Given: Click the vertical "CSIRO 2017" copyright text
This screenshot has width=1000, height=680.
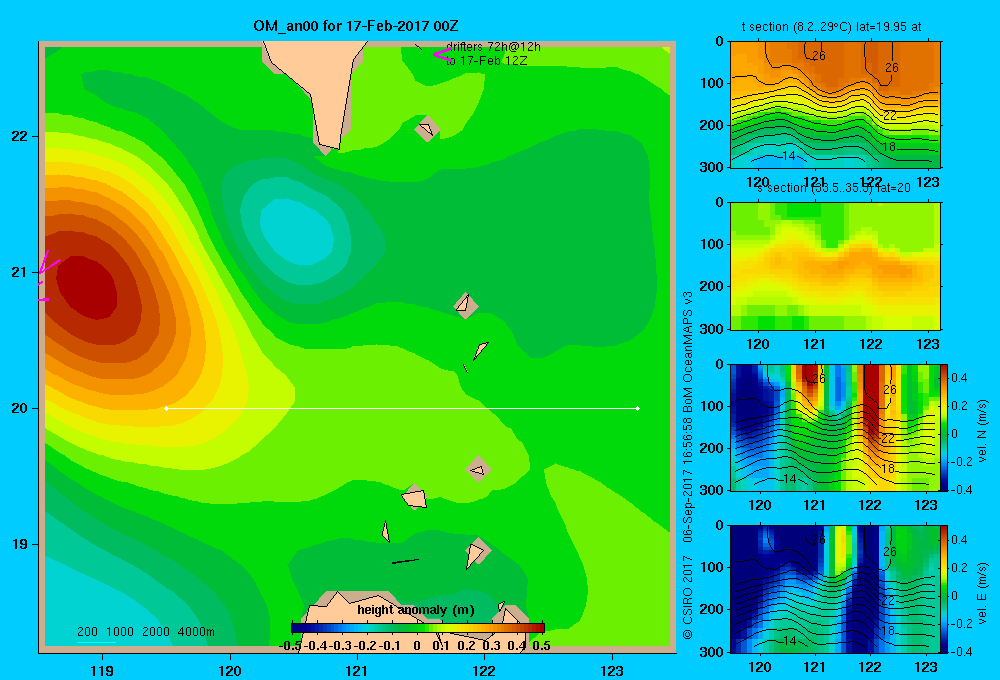Looking at the screenshot, I should 688,596.
